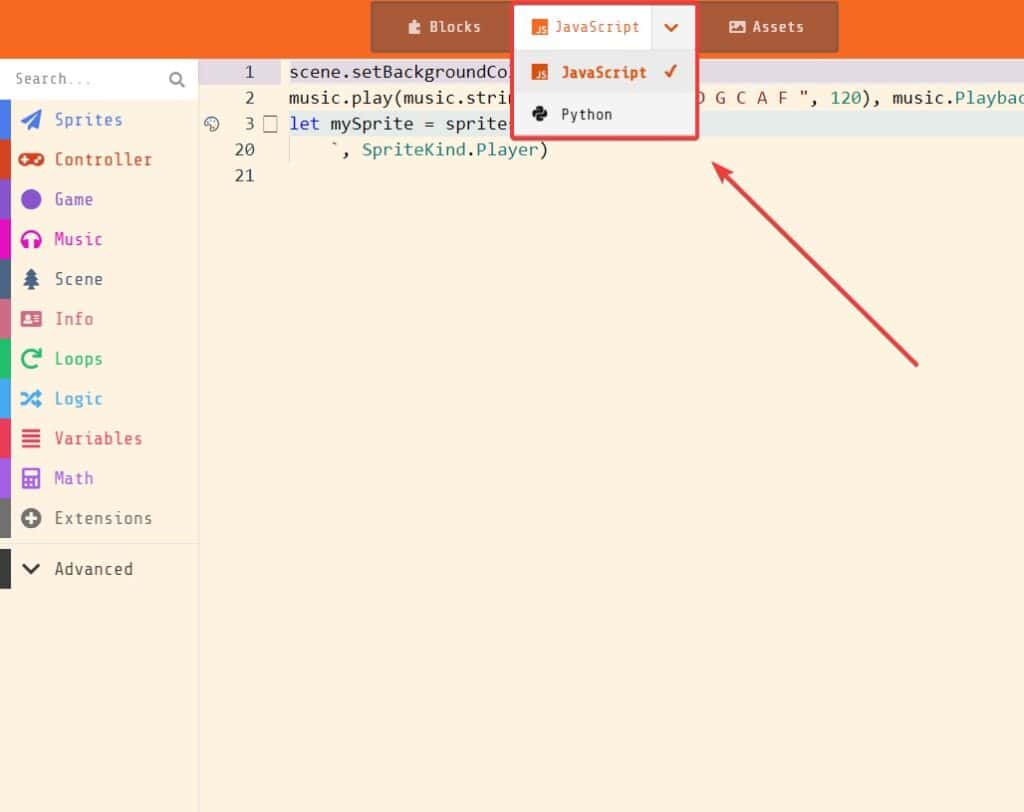Screen dimensions: 1024x812
Task: Open the language selector dropdown chevron
Action: 672,27
